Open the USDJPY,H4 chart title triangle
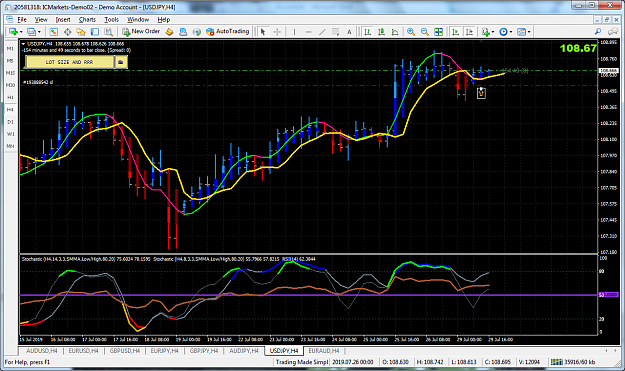 (x=24, y=44)
